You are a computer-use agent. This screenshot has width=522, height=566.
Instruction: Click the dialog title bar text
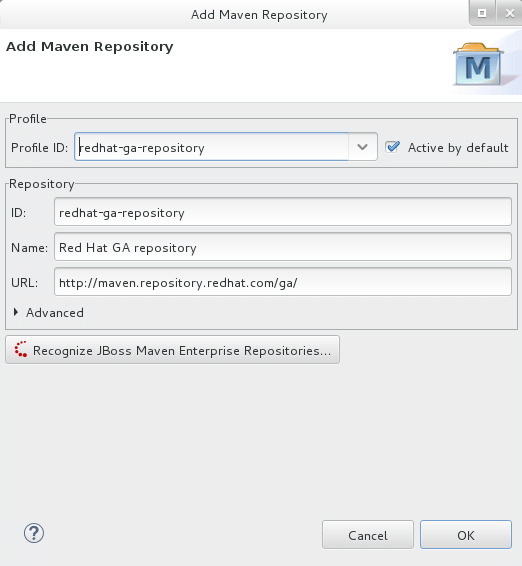pyautogui.click(x=259, y=15)
